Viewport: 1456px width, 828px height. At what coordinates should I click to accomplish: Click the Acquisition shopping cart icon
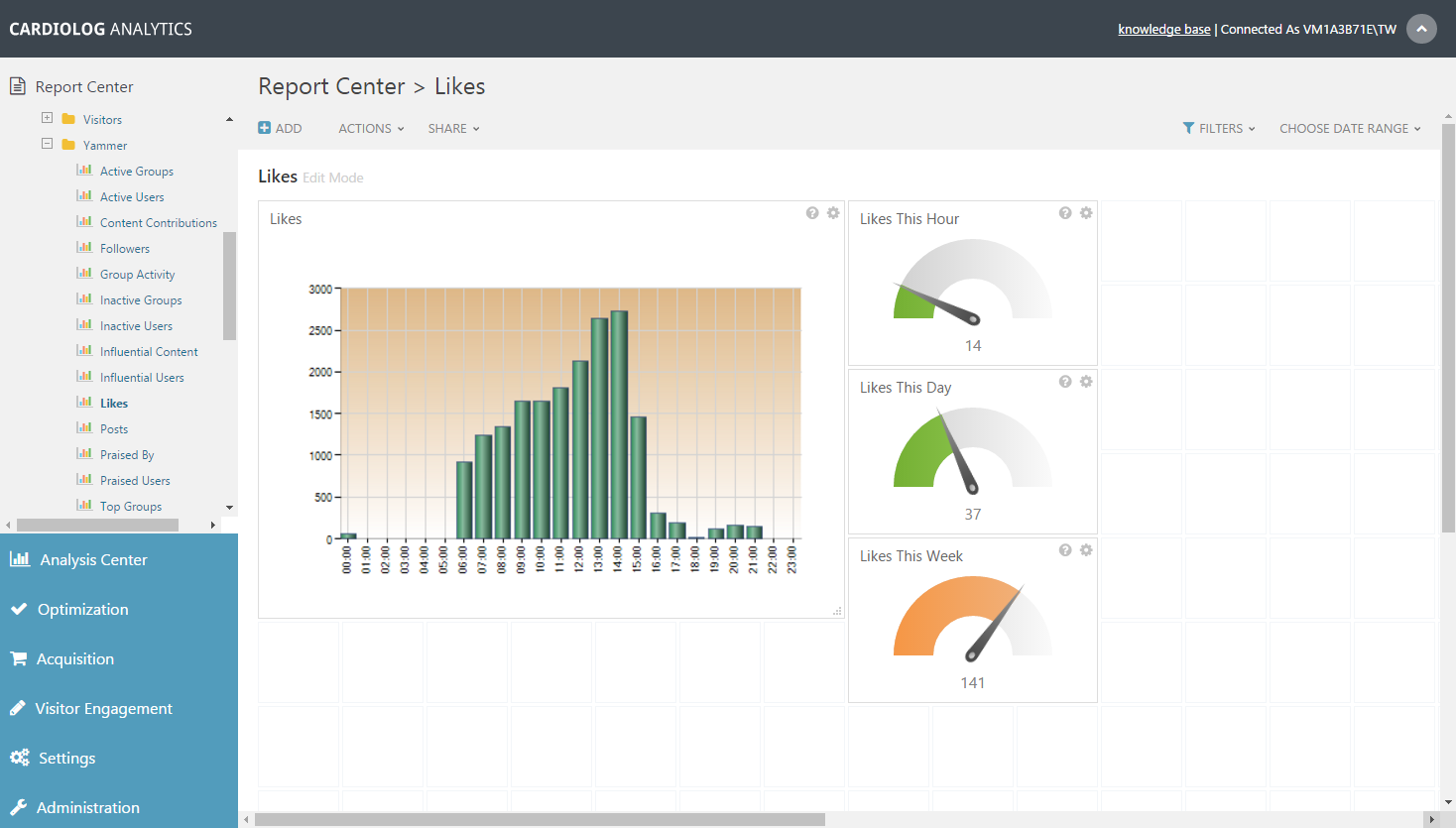pyautogui.click(x=19, y=658)
